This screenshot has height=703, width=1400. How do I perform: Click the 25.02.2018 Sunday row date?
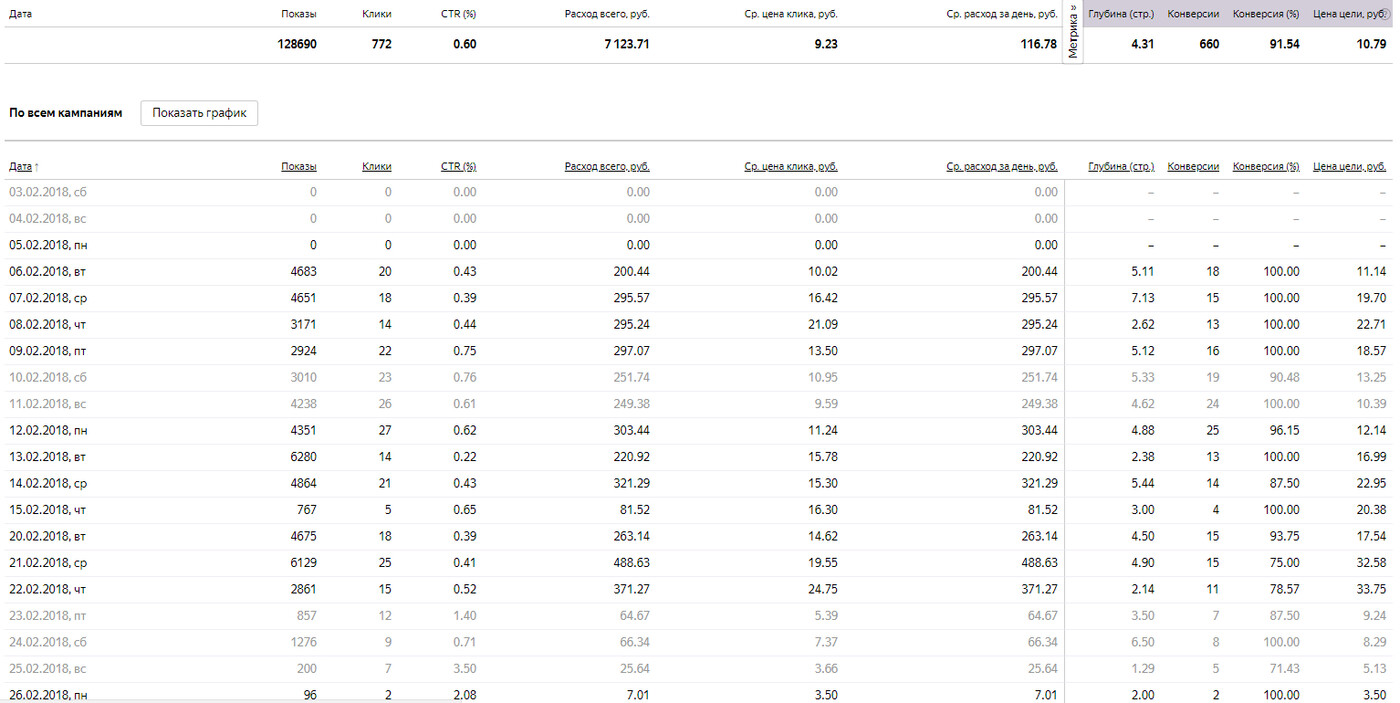[x=46, y=669]
